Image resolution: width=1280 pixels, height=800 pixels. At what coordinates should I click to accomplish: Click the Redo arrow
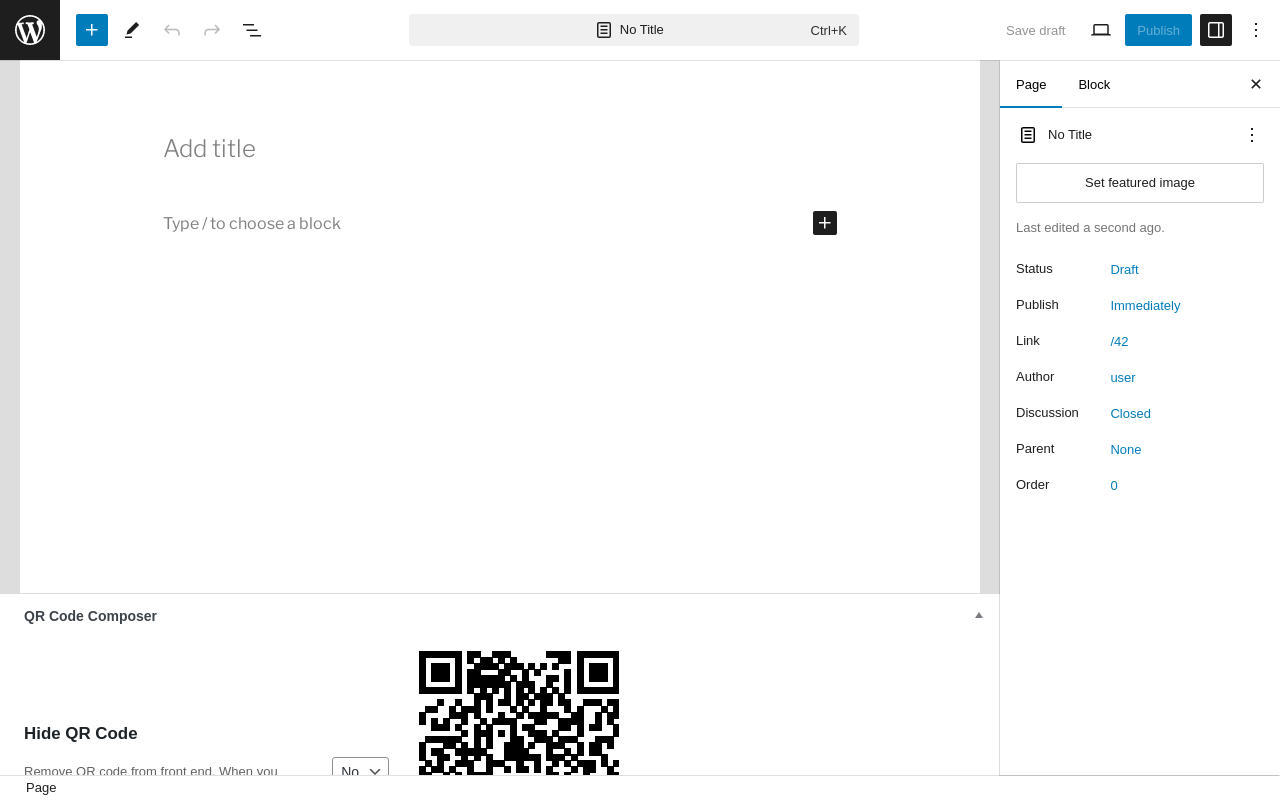click(212, 30)
